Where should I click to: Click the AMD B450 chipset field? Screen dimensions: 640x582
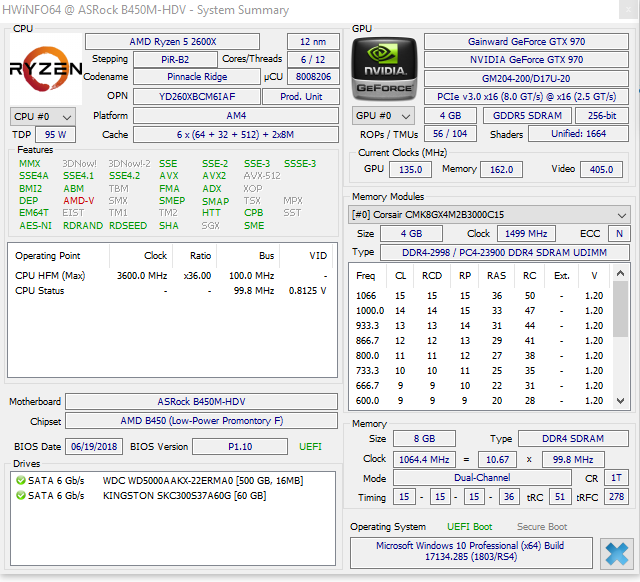tap(201, 421)
